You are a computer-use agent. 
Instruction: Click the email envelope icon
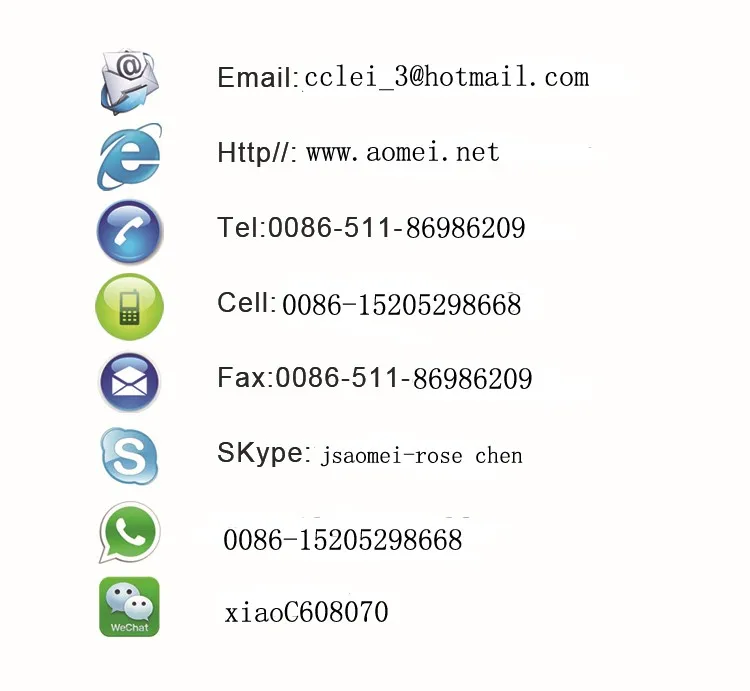coord(130,81)
